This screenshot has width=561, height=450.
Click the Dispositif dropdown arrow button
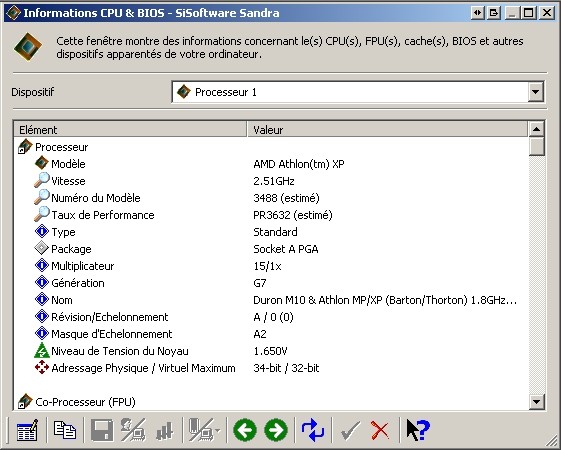[536, 92]
